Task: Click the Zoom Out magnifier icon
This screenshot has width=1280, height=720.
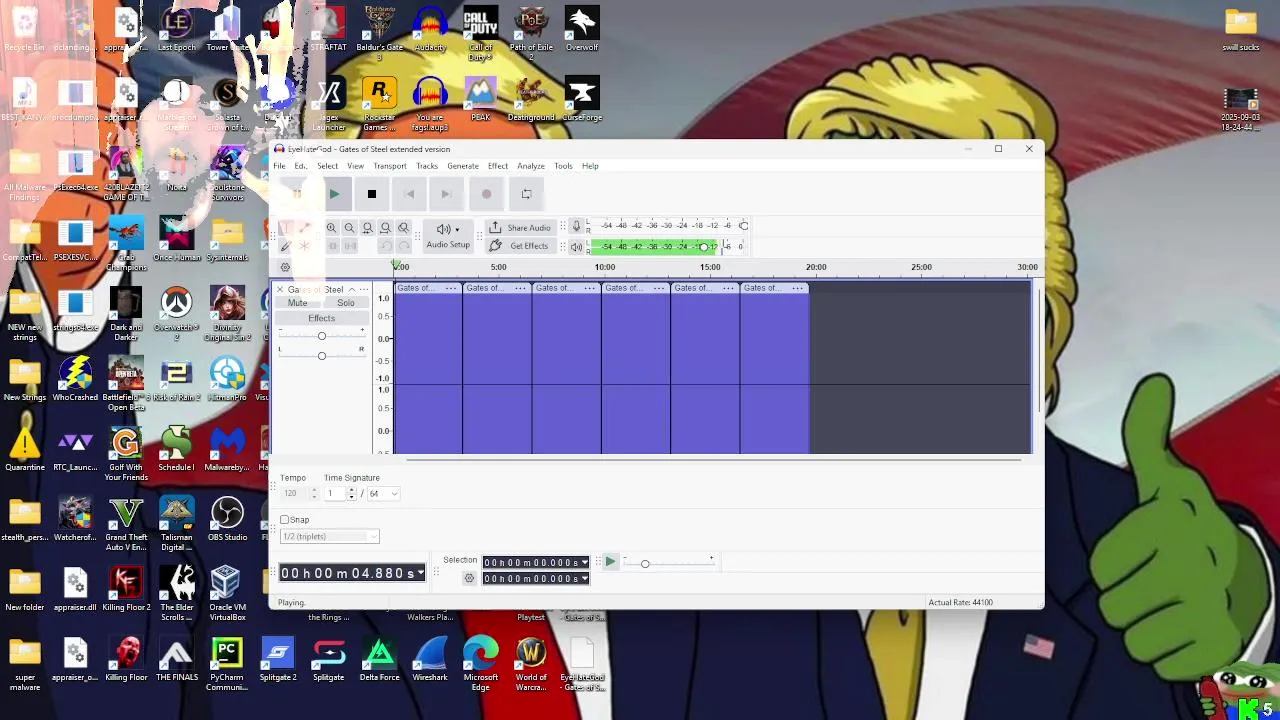Action: click(349, 228)
